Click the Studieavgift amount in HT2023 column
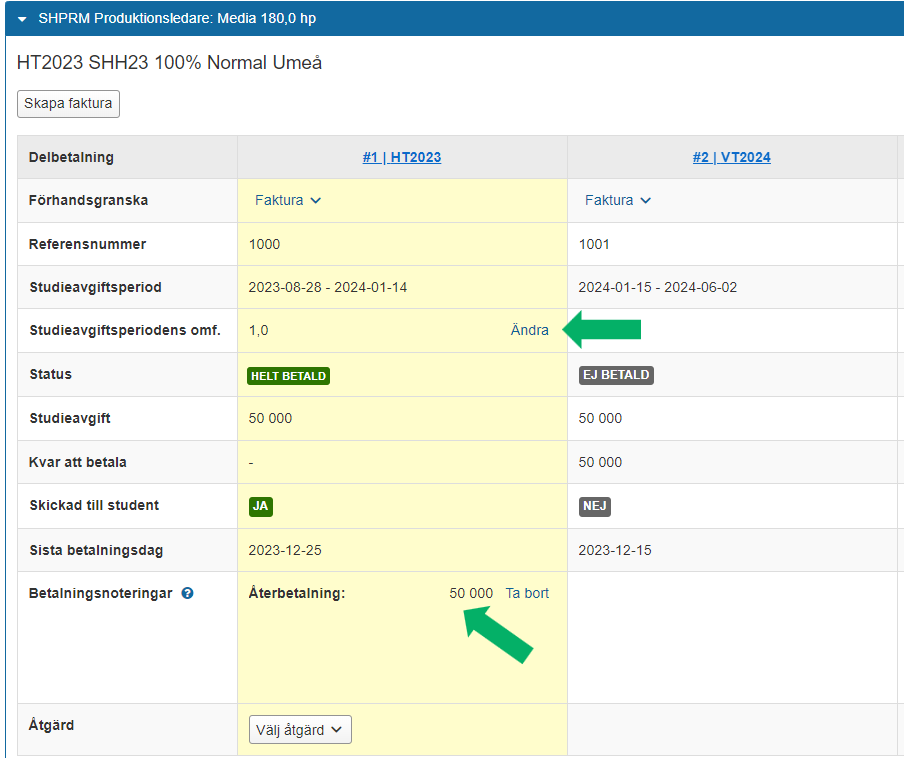This screenshot has height=758, width=904. (x=270, y=418)
